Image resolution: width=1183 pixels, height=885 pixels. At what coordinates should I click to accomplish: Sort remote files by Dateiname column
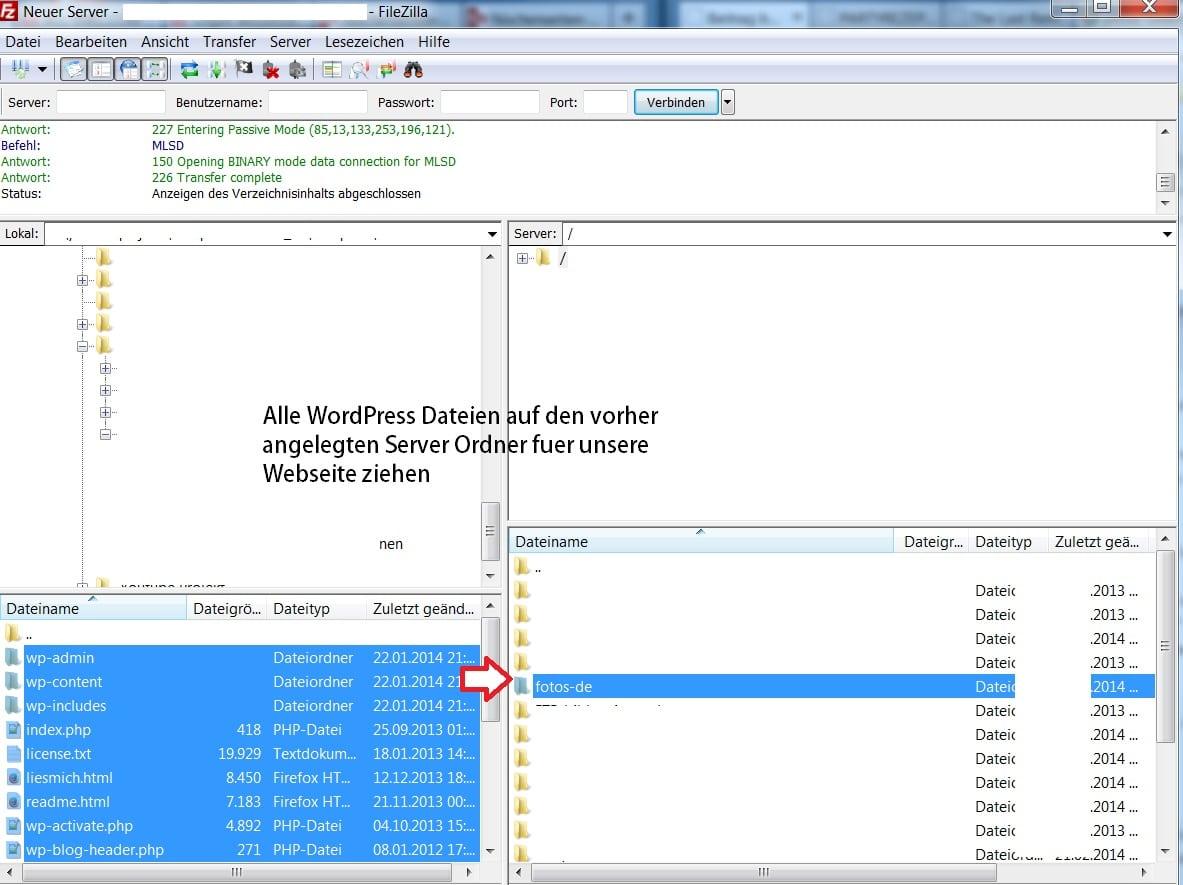click(x=702, y=541)
